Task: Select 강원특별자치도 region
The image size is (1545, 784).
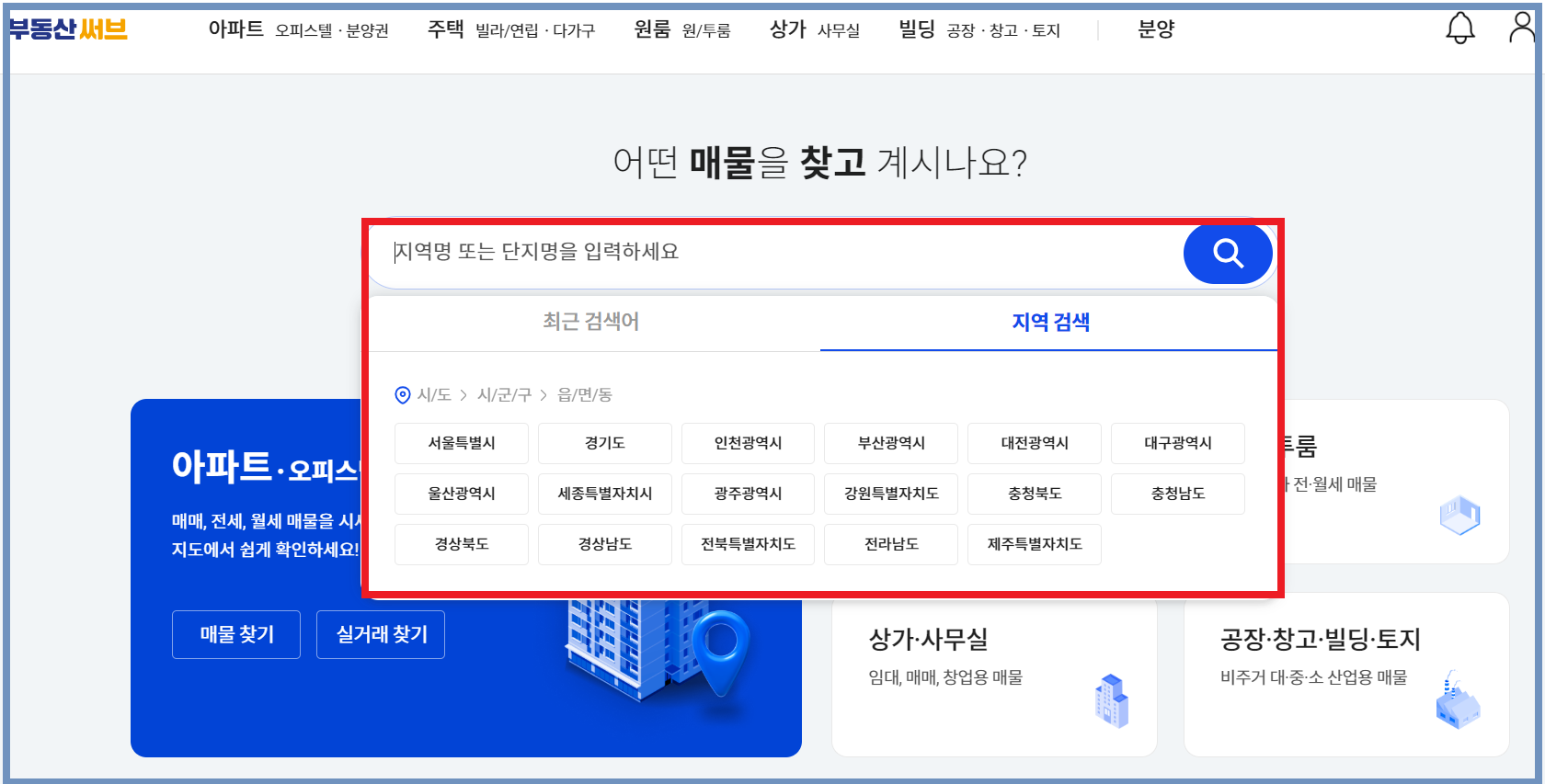Action: click(x=891, y=494)
